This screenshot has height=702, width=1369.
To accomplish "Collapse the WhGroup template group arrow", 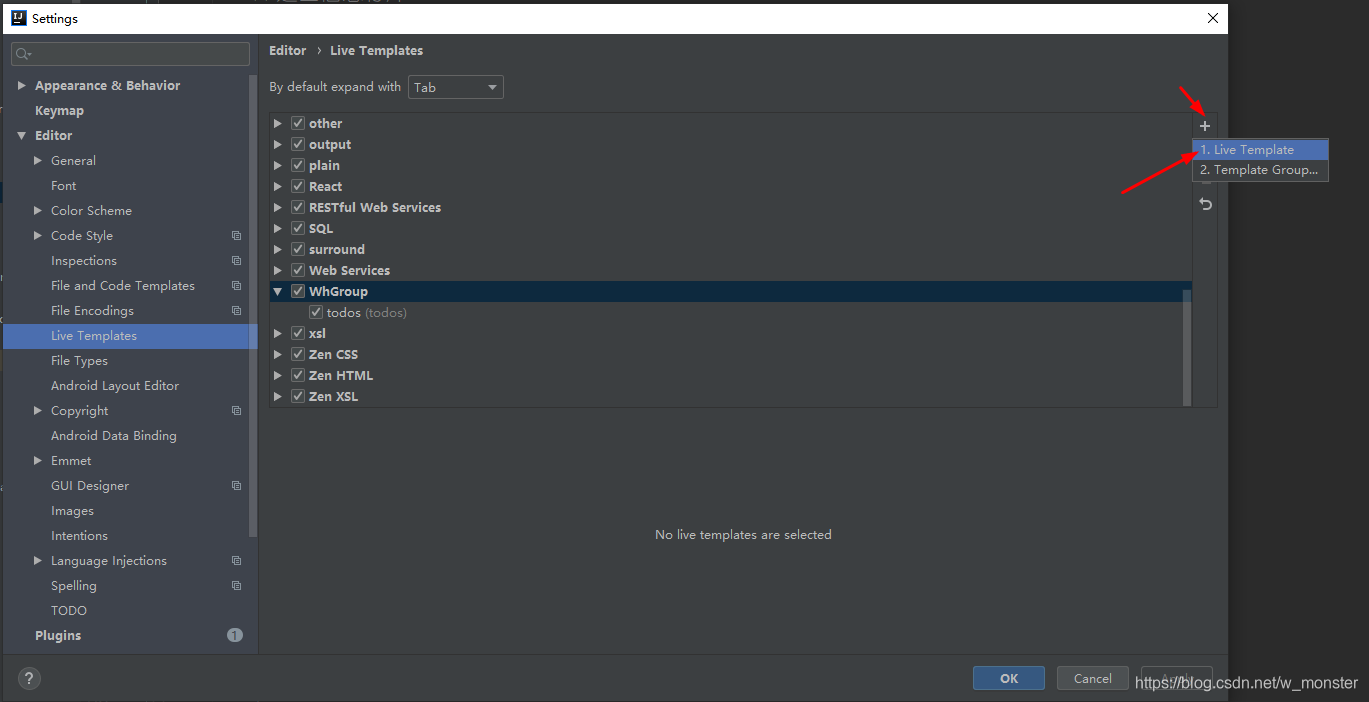I will 278,291.
